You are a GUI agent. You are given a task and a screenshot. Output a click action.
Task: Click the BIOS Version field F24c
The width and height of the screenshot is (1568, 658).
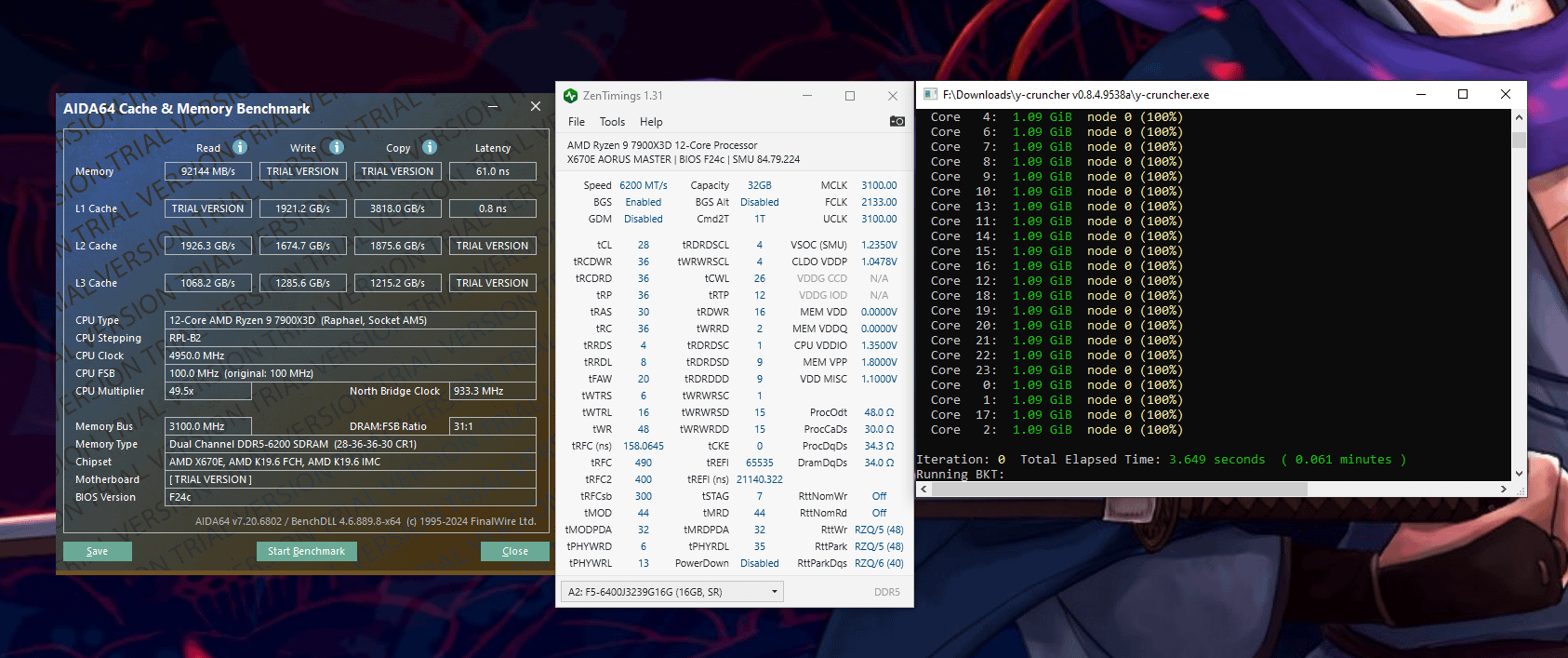click(x=351, y=497)
